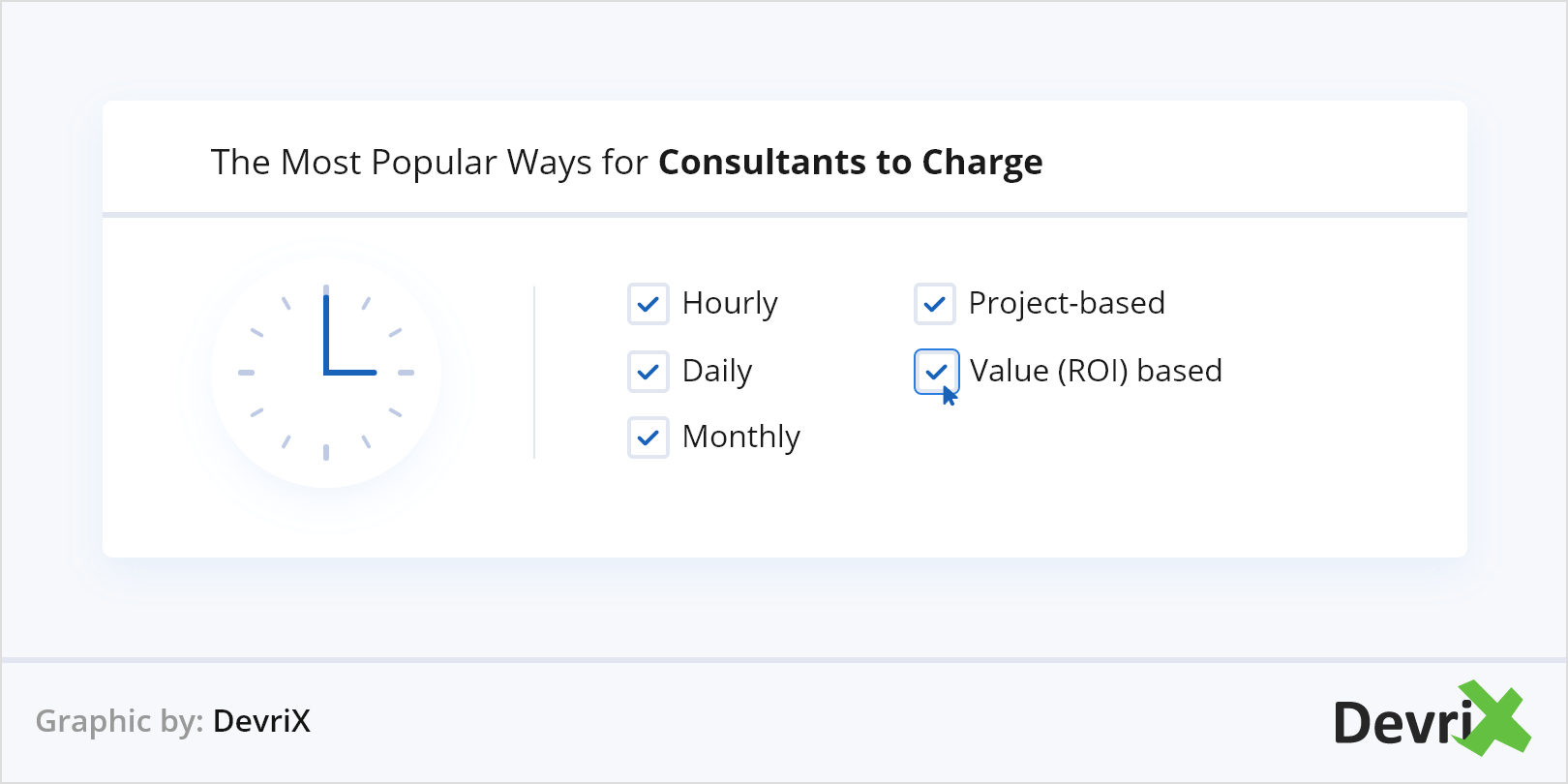Click the "DevriX" text after Graphic by
The image size is (1568, 784).
261,721
